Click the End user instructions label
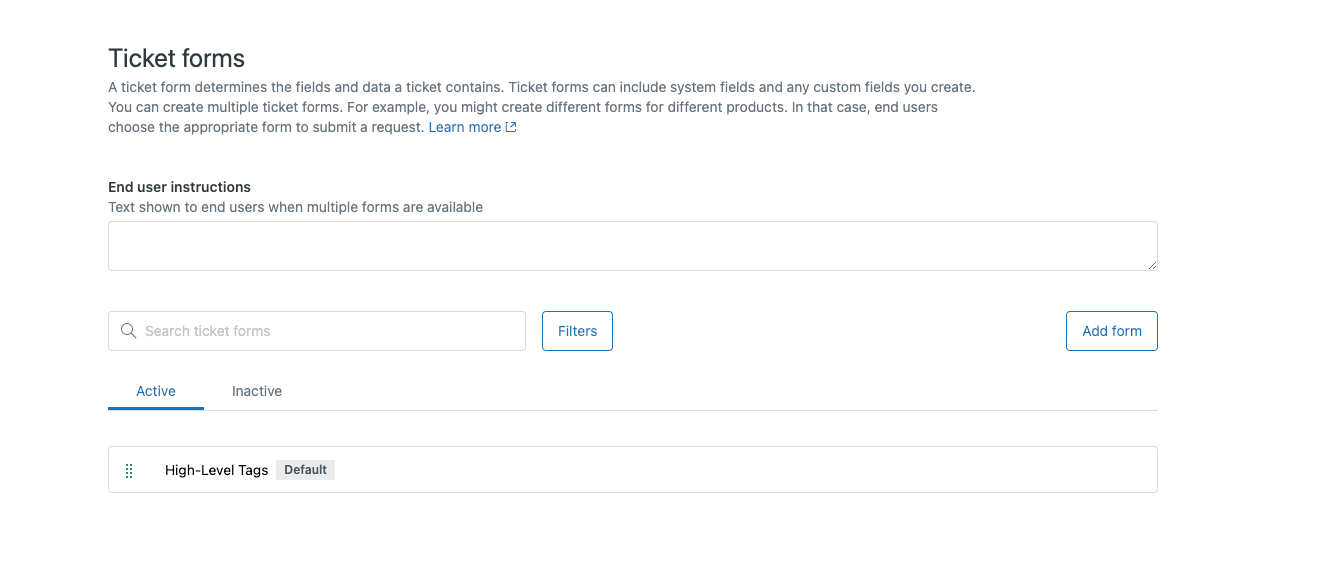 pos(179,187)
